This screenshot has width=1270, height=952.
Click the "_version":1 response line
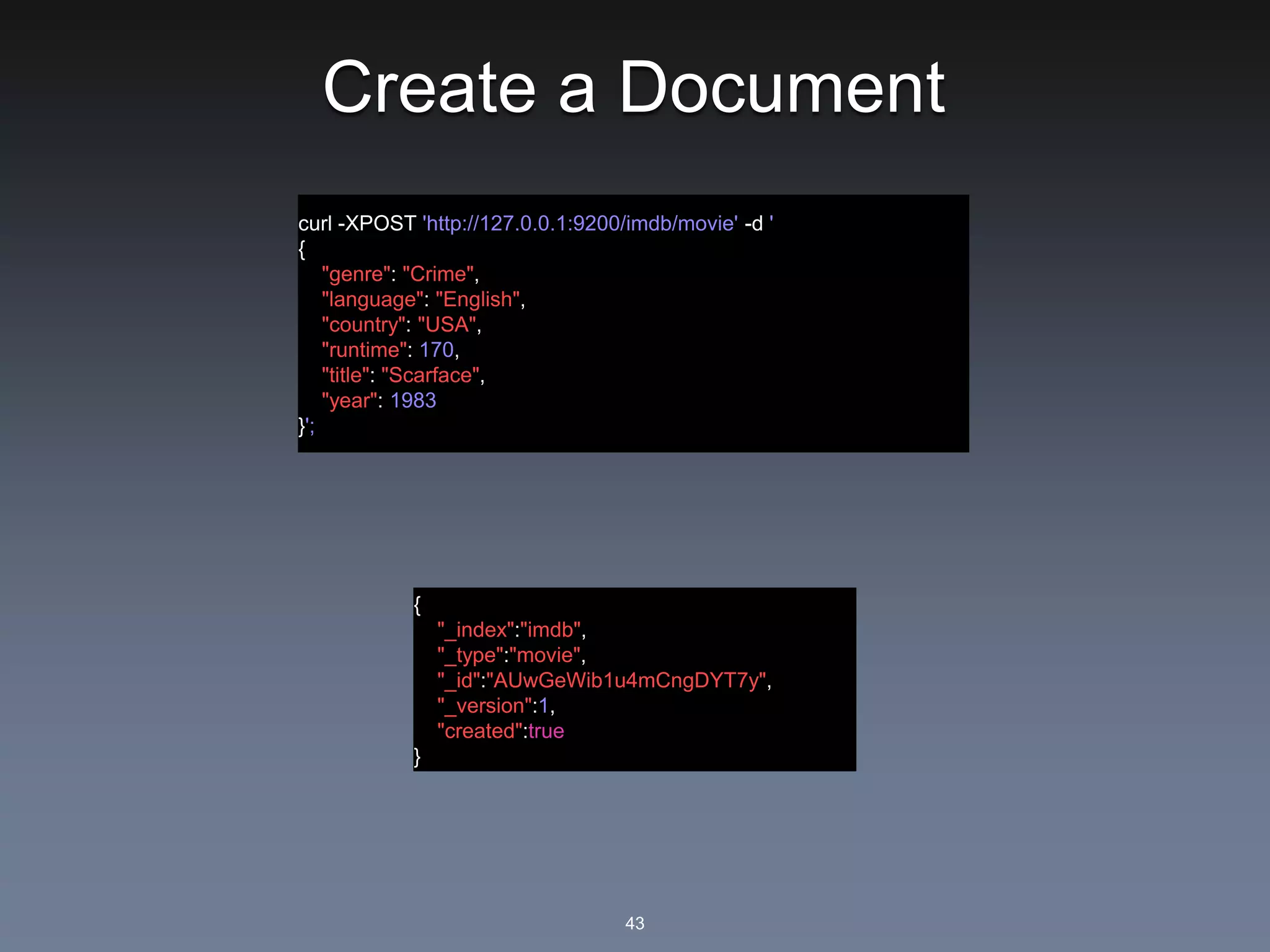(x=496, y=707)
